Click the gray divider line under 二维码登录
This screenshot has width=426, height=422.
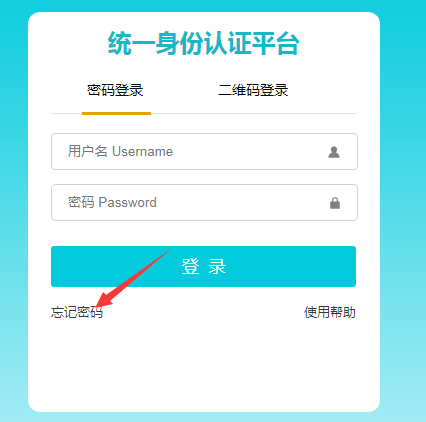[253, 113]
